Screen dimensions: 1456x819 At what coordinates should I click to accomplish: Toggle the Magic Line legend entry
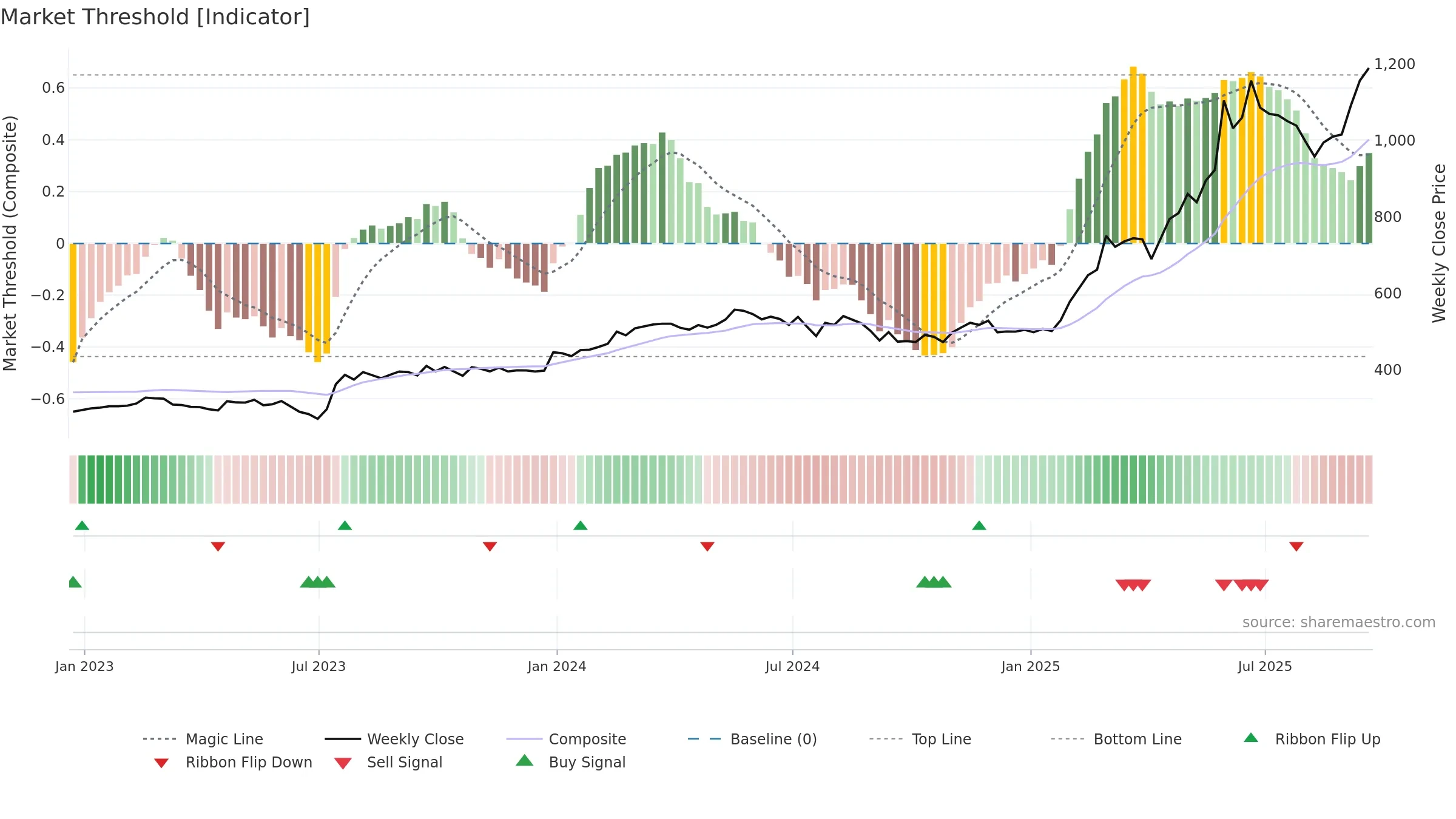click(203, 739)
